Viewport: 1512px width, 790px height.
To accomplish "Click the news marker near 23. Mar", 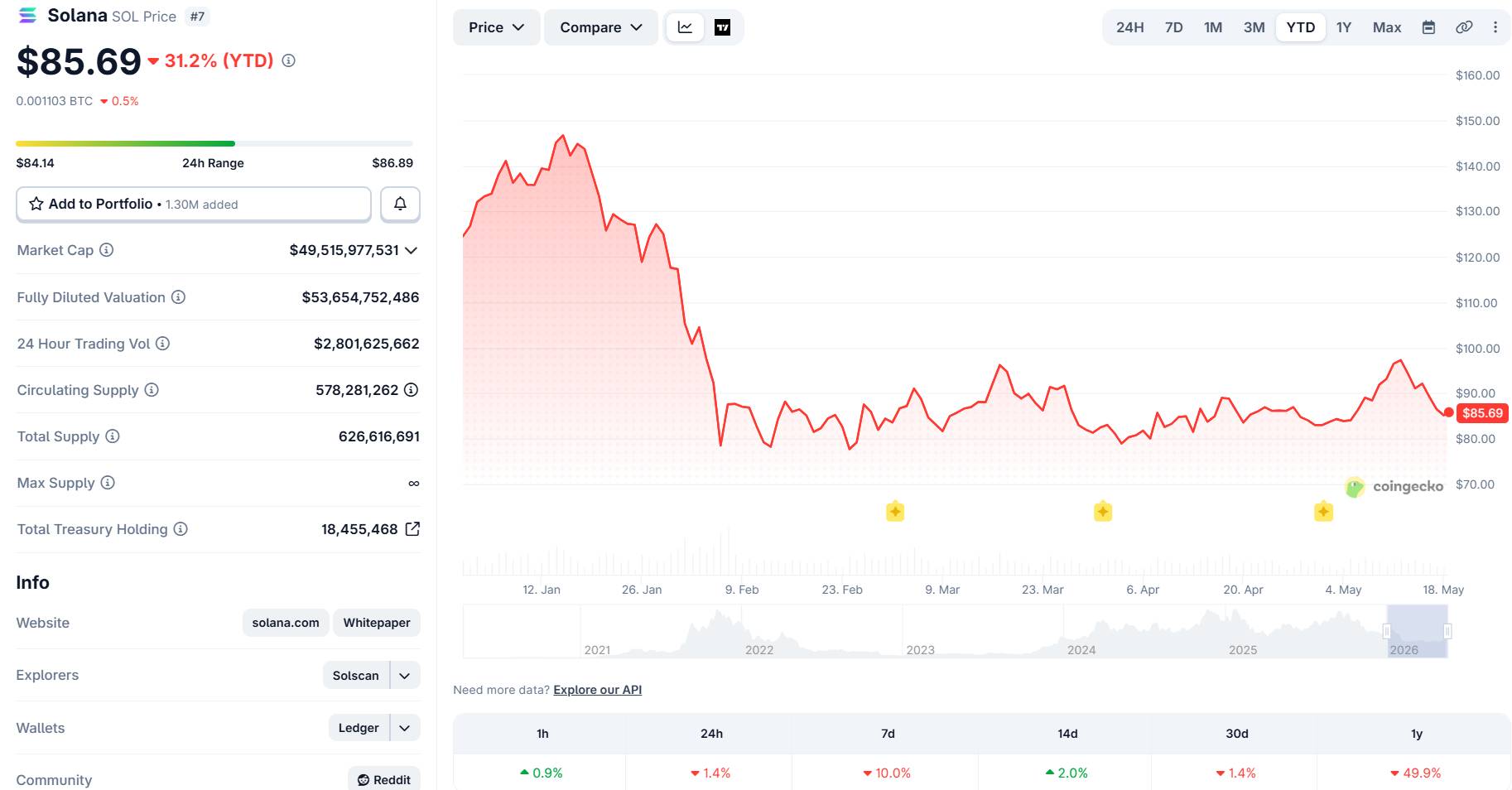I will (x=1103, y=511).
